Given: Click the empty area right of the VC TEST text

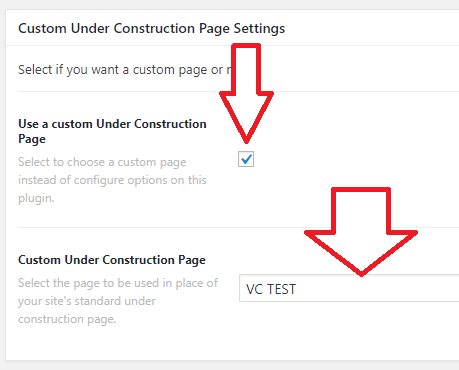Looking at the screenshot, I should point(377,288).
